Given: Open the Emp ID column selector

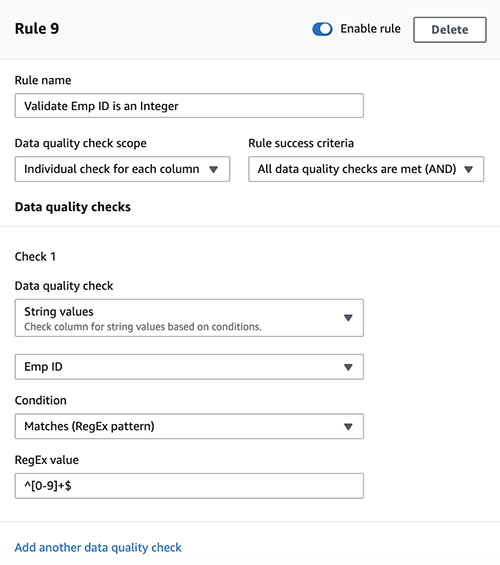Looking at the screenshot, I should point(189,367).
